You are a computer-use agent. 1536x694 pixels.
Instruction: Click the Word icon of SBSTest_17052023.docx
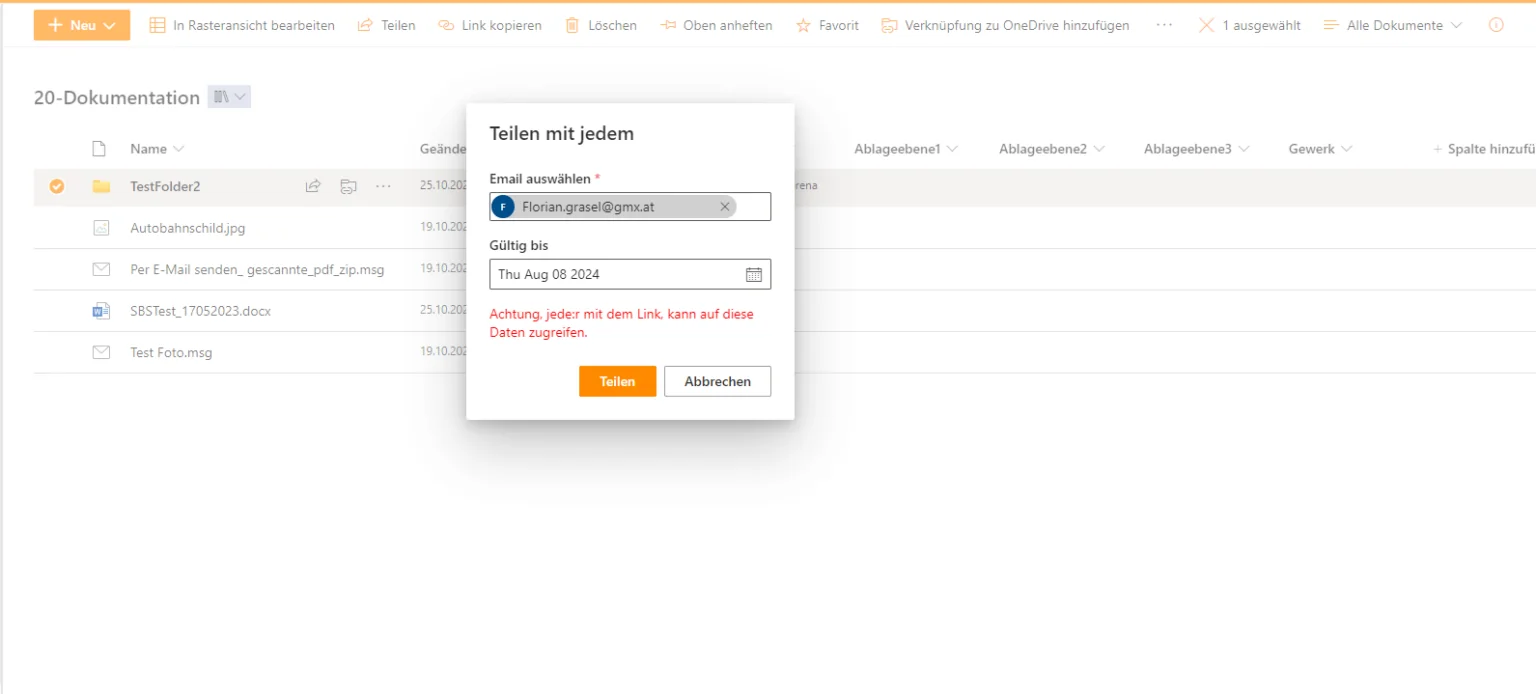99,310
